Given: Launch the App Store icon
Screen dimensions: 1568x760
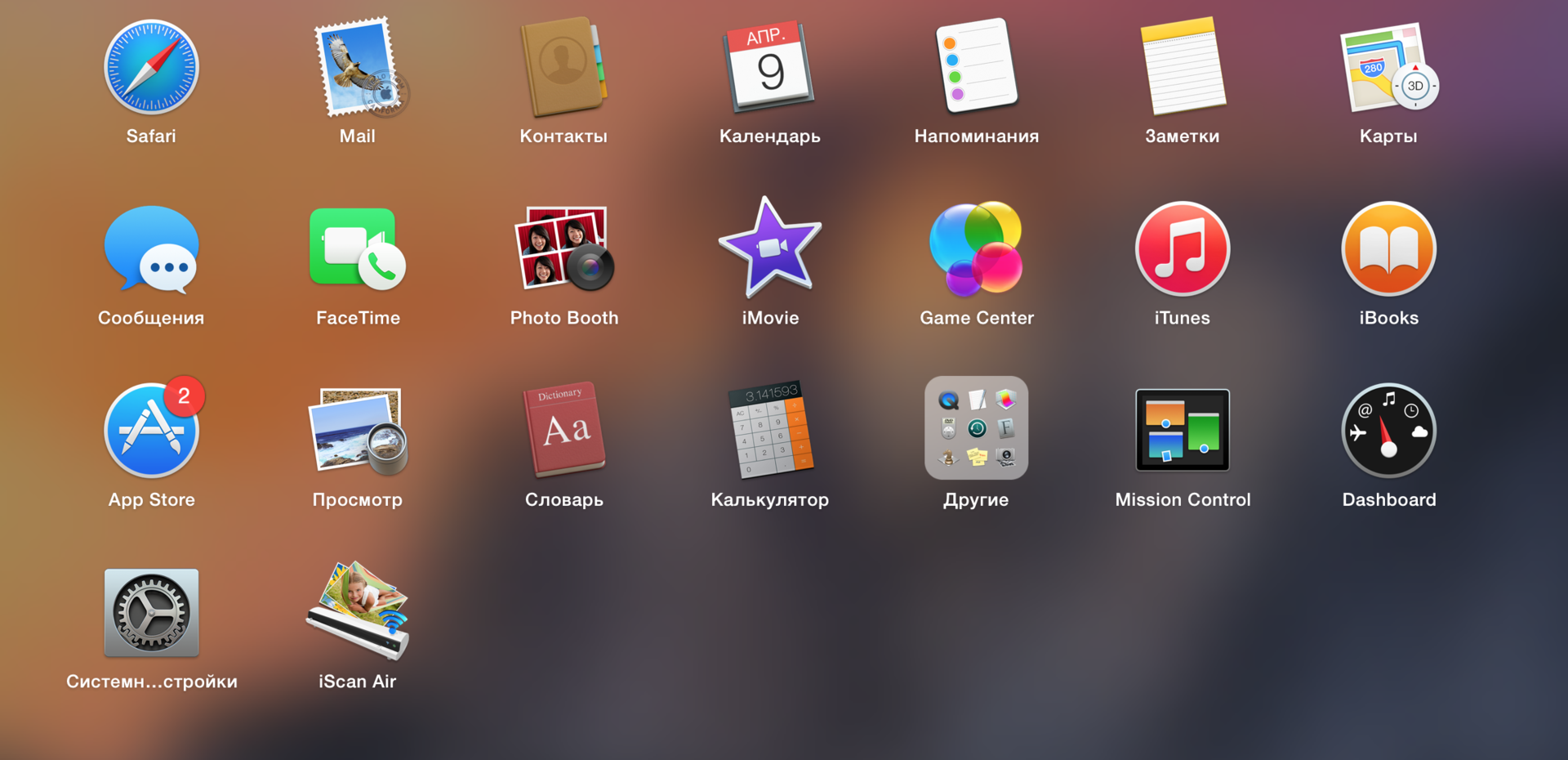Looking at the screenshot, I should 151,431.
